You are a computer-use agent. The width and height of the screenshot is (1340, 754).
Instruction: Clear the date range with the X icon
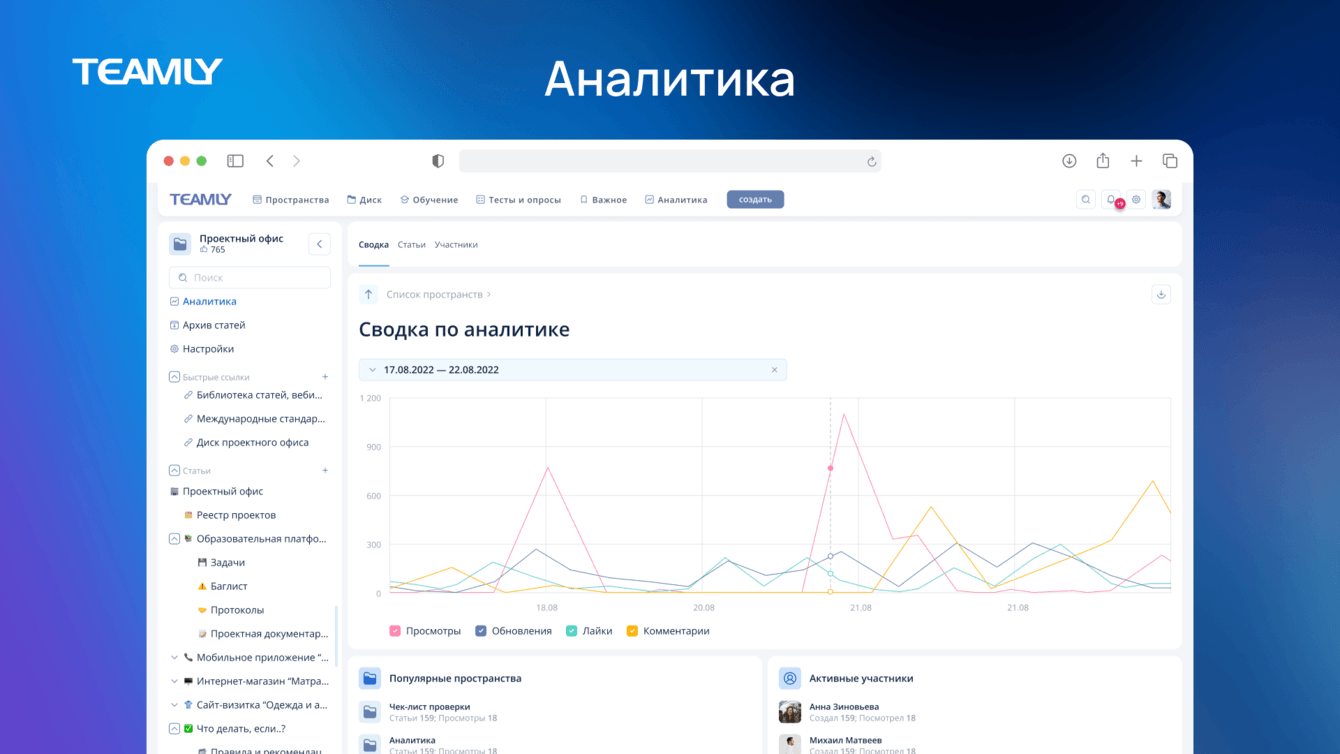(x=774, y=370)
